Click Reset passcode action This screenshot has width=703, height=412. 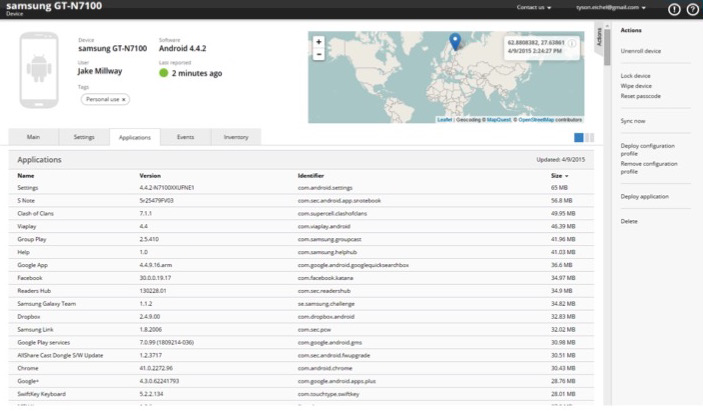pos(640,96)
